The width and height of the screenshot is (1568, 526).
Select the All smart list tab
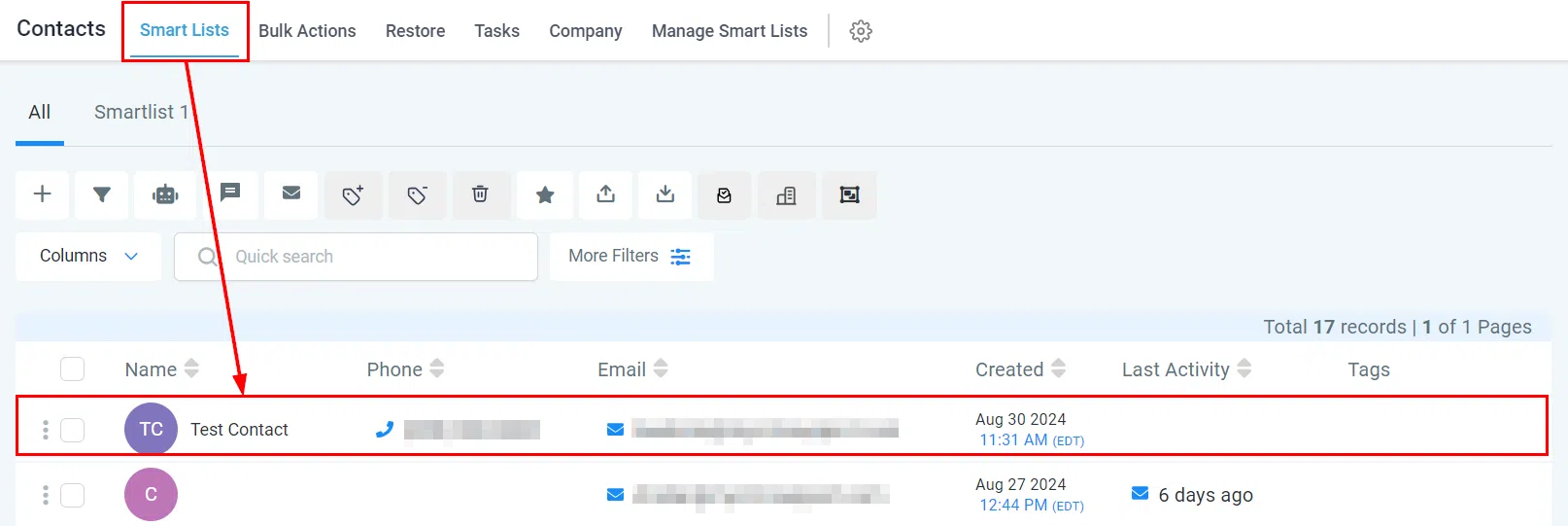click(40, 113)
